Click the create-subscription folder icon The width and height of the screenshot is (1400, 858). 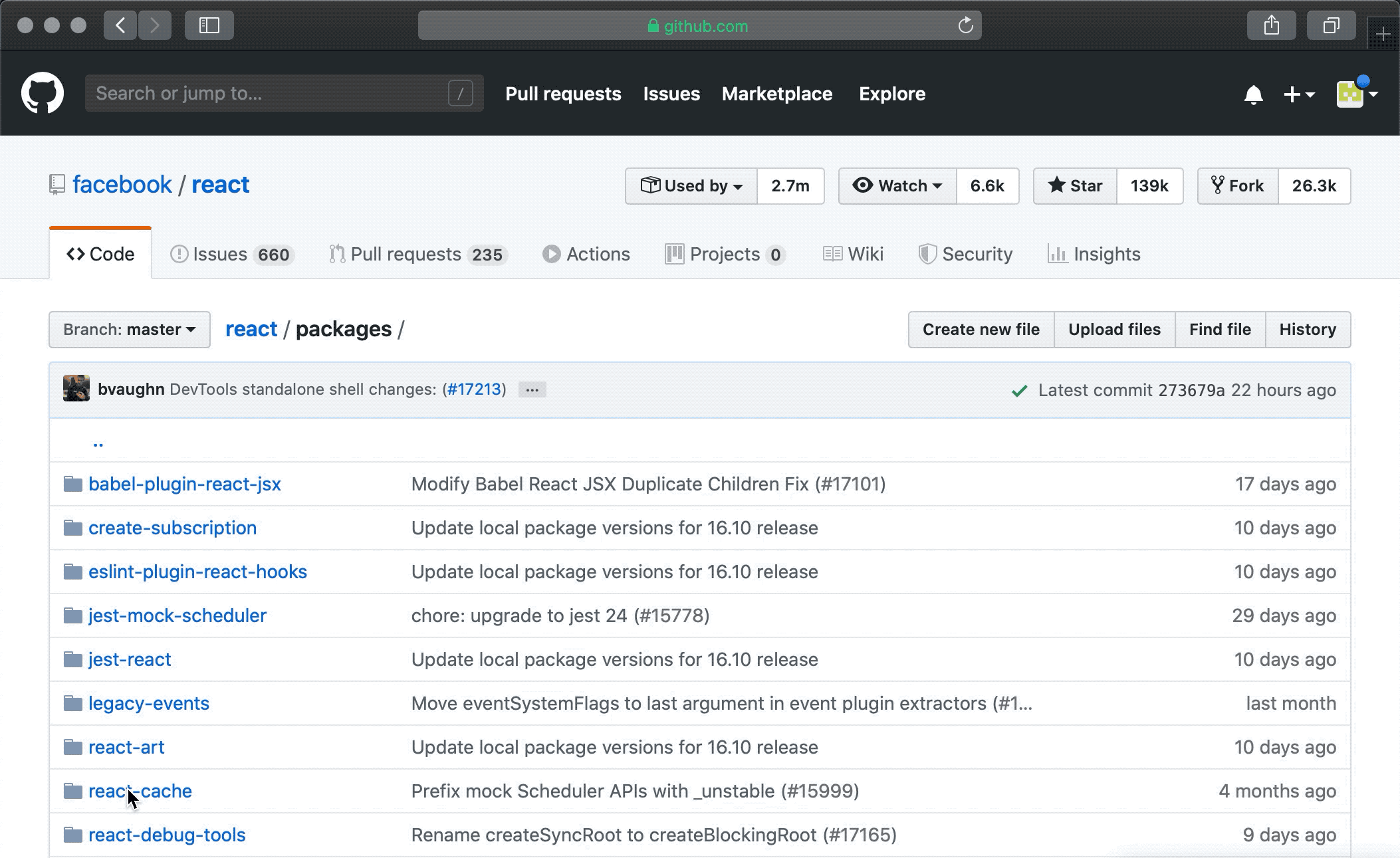point(73,528)
